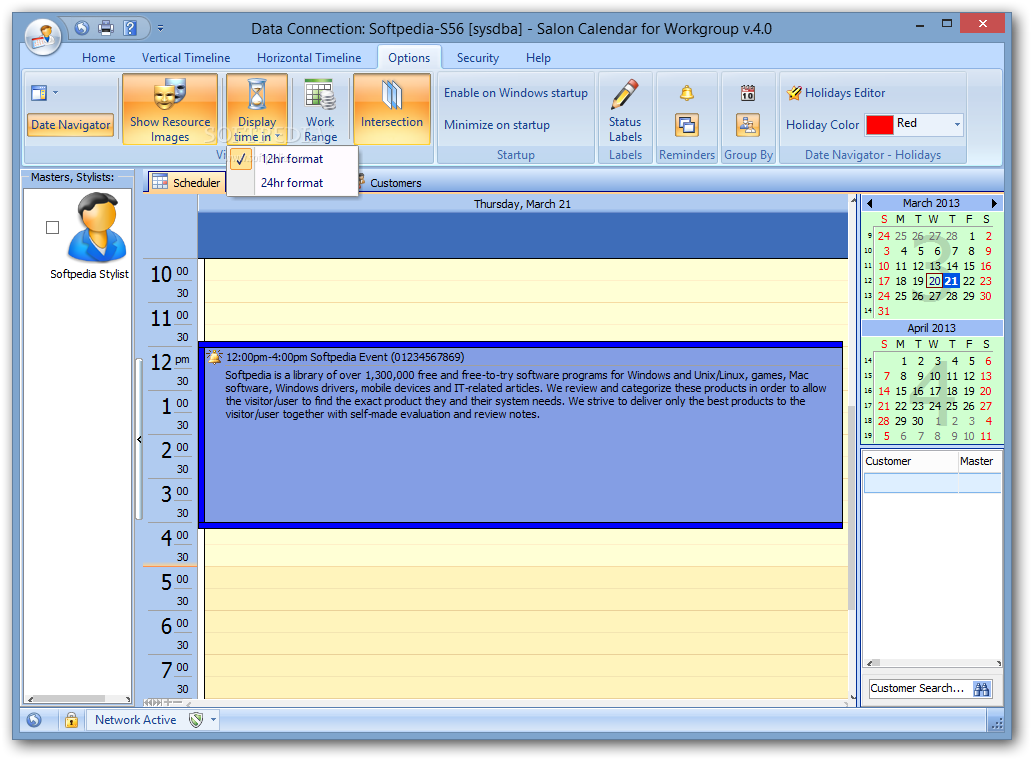Click the Customer column header
The image size is (1032, 760).
[x=910, y=461]
